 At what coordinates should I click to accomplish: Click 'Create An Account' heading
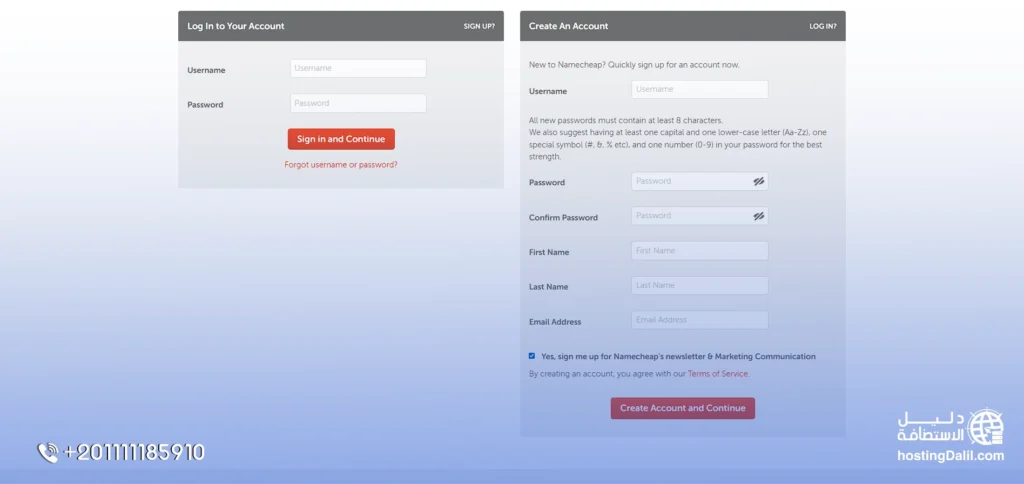[568, 27]
